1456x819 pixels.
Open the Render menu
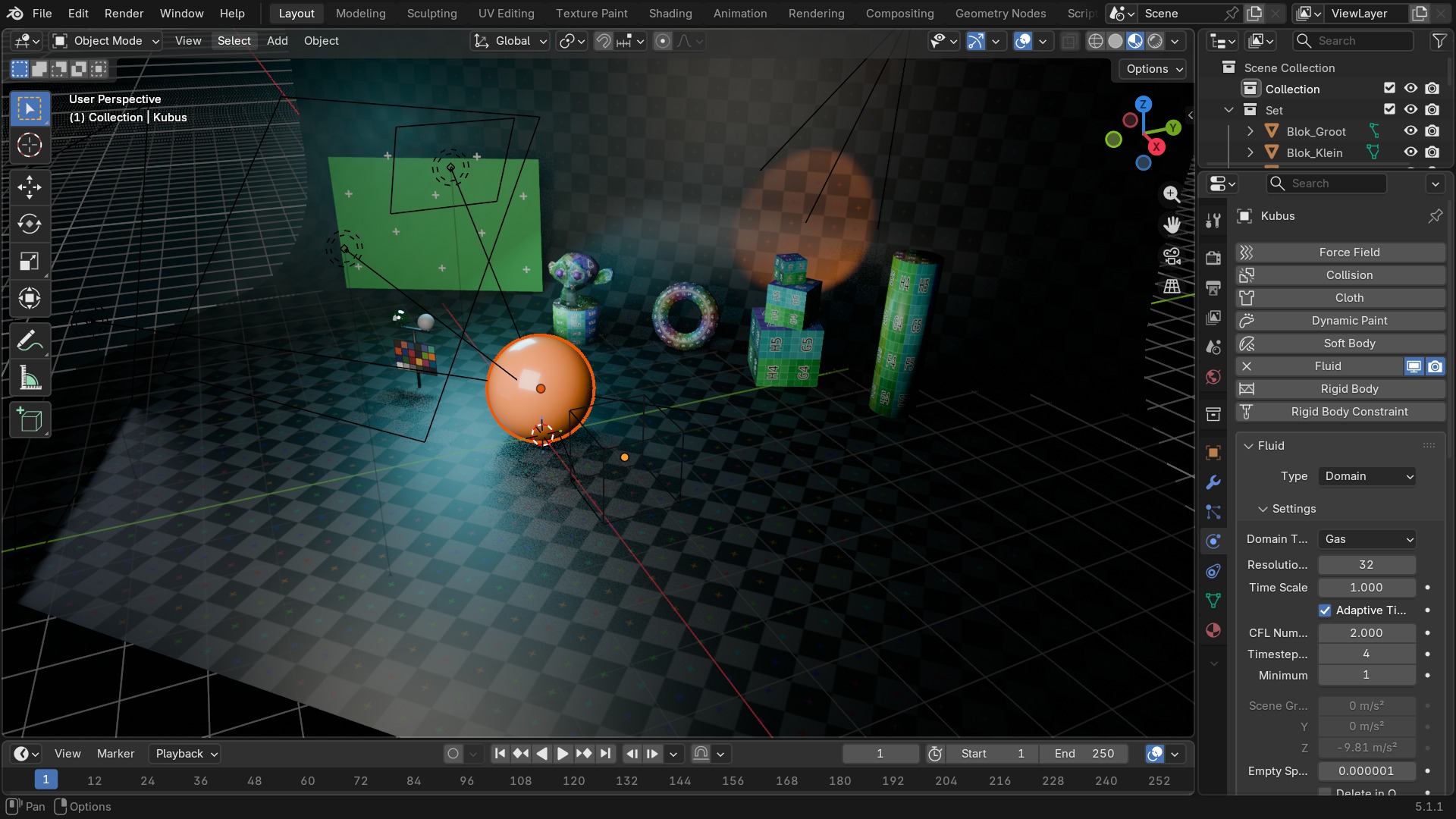[x=124, y=14]
